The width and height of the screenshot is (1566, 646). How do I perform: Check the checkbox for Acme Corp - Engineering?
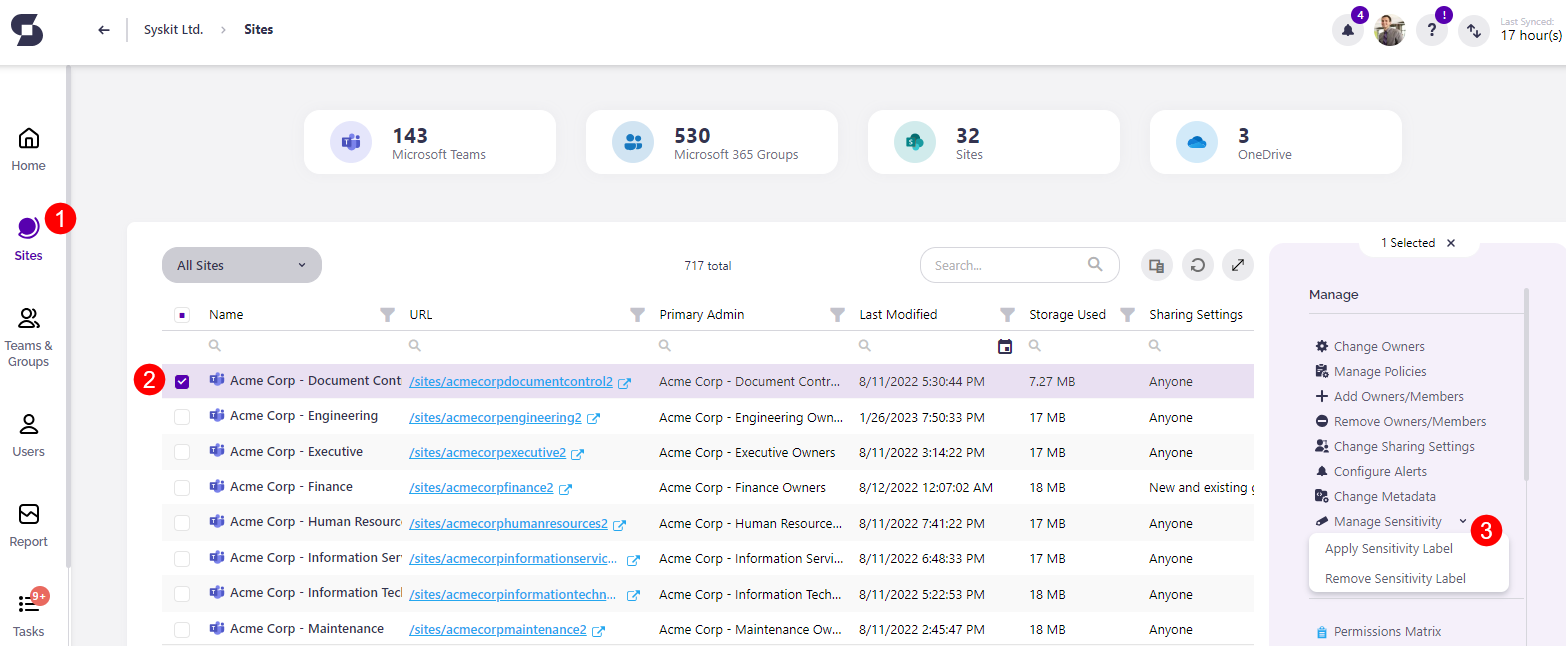[x=182, y=416]
